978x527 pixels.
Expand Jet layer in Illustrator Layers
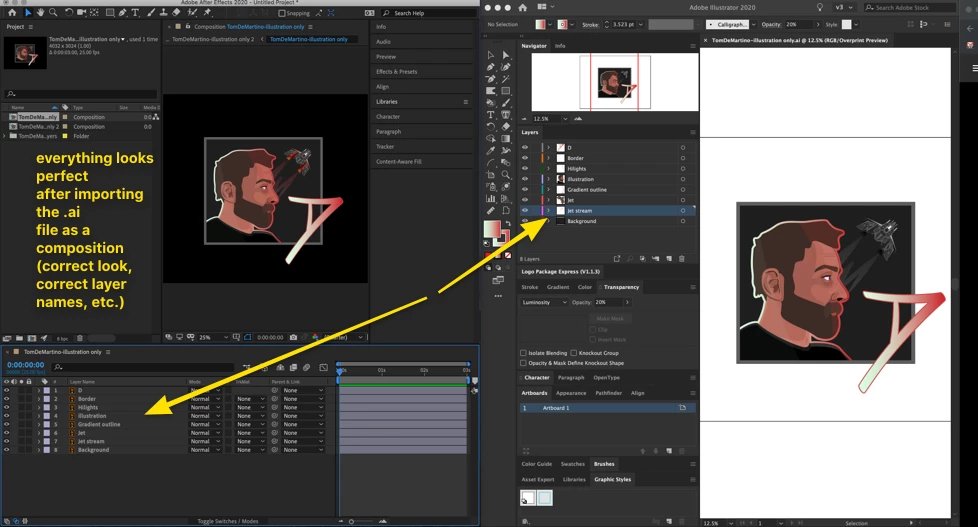(549, 200)
